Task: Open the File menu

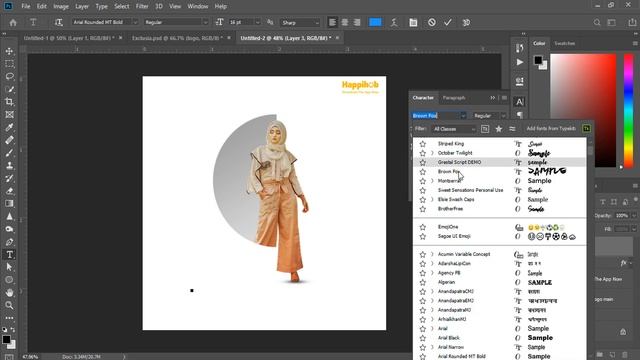Action: (26, 6)
